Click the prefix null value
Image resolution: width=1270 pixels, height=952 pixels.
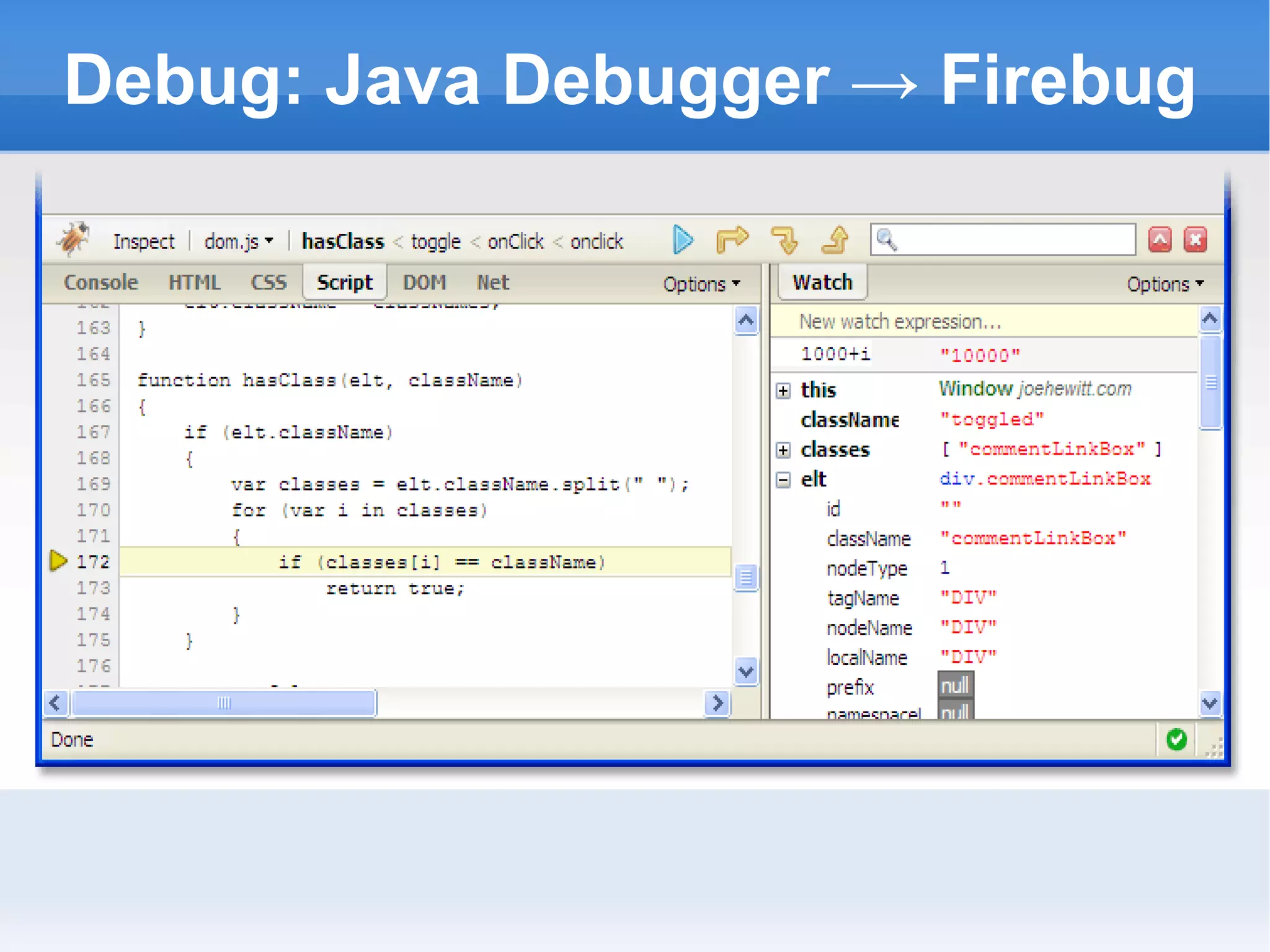pos(956,686)
